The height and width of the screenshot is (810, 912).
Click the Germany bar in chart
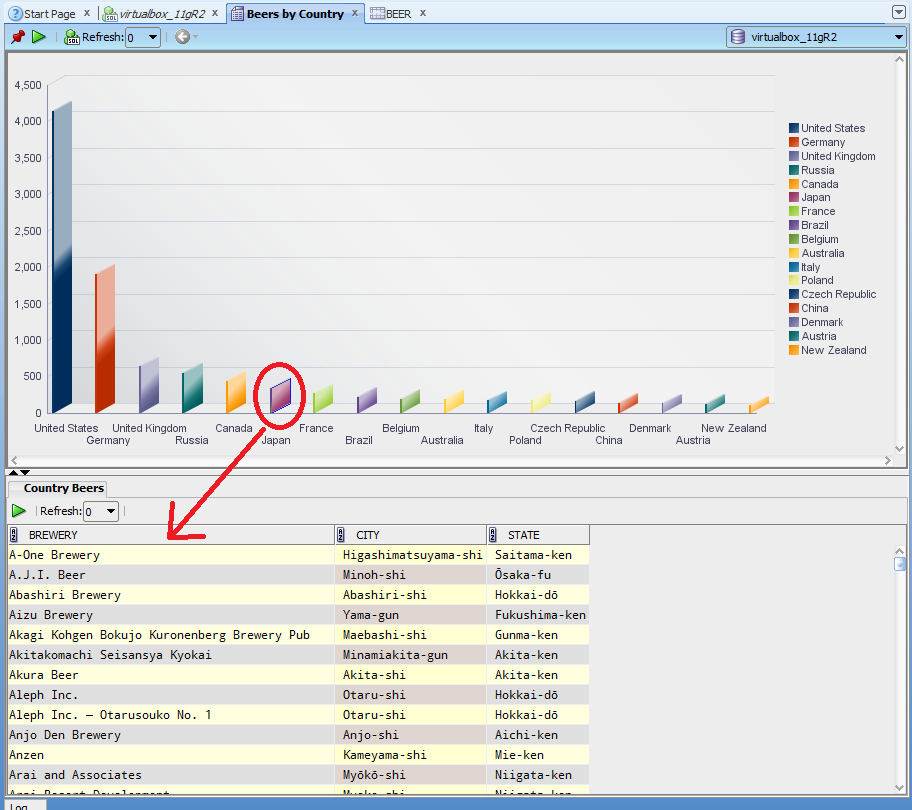click(x=105, y=339)
